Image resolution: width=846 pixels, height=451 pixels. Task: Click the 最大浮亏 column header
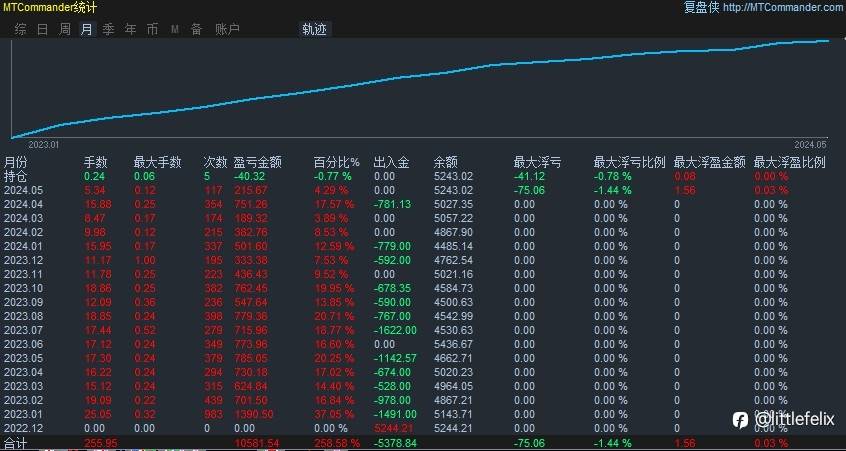[x=537, y=162]
